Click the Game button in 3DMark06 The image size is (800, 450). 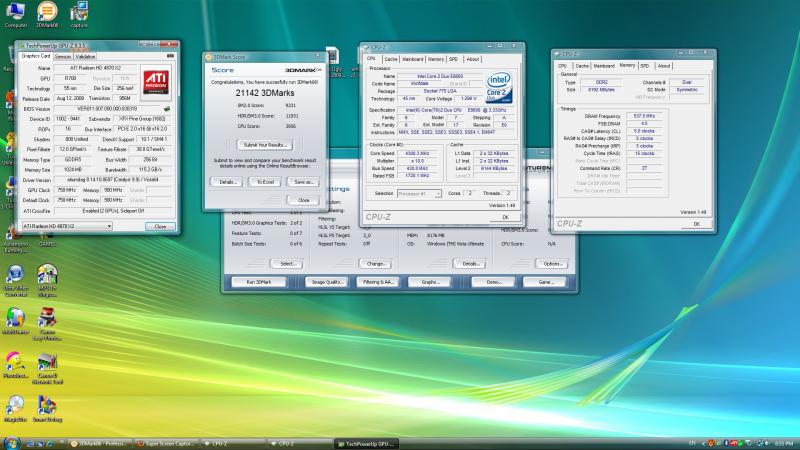(x=545, y=282)
